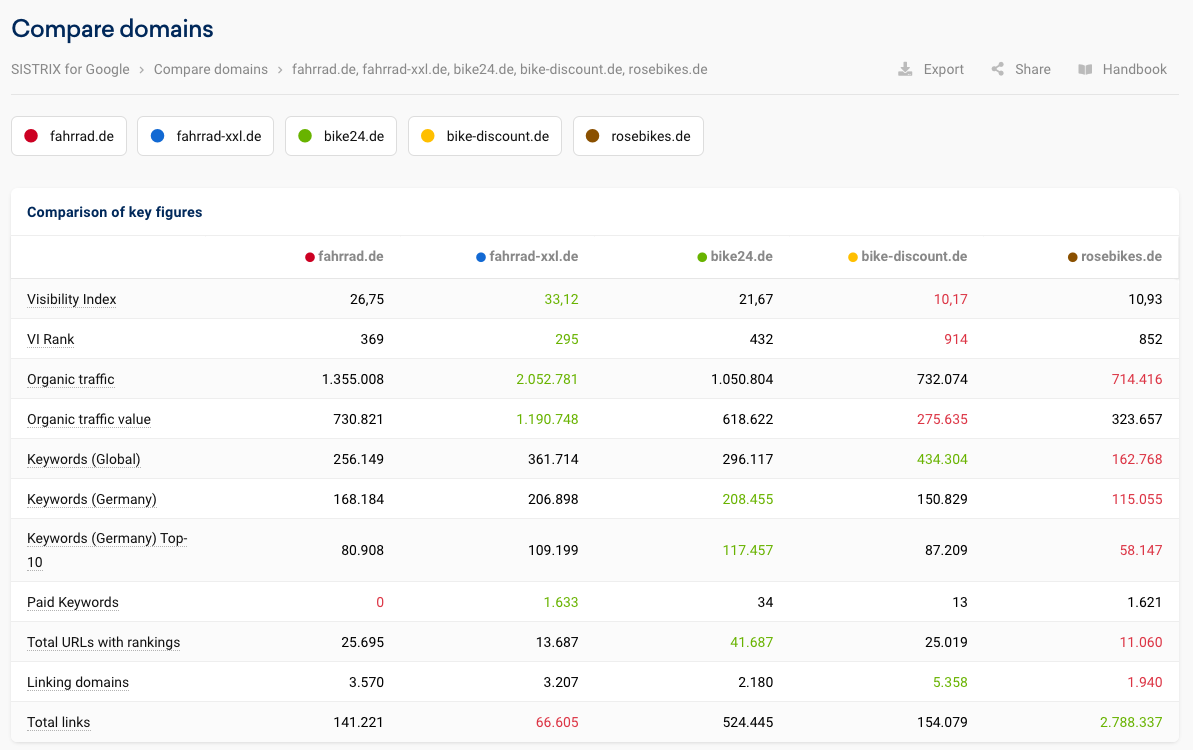Viewport: 1193px width, 750px height.
Task: Click the bike24.de table column header
Action: click(735, 256)
